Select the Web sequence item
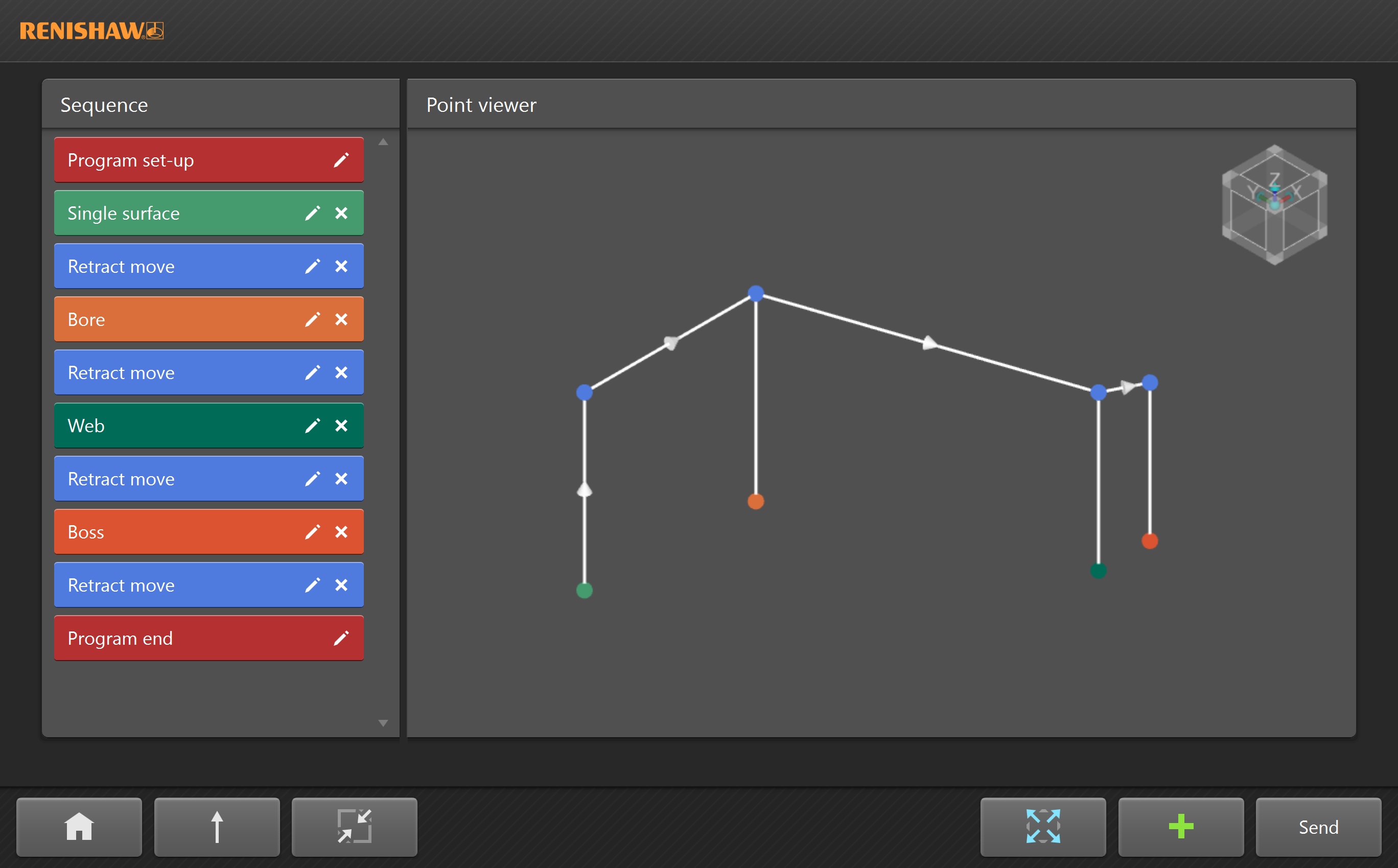Viewport: 1398px width, 868px height. coord(172,426)
